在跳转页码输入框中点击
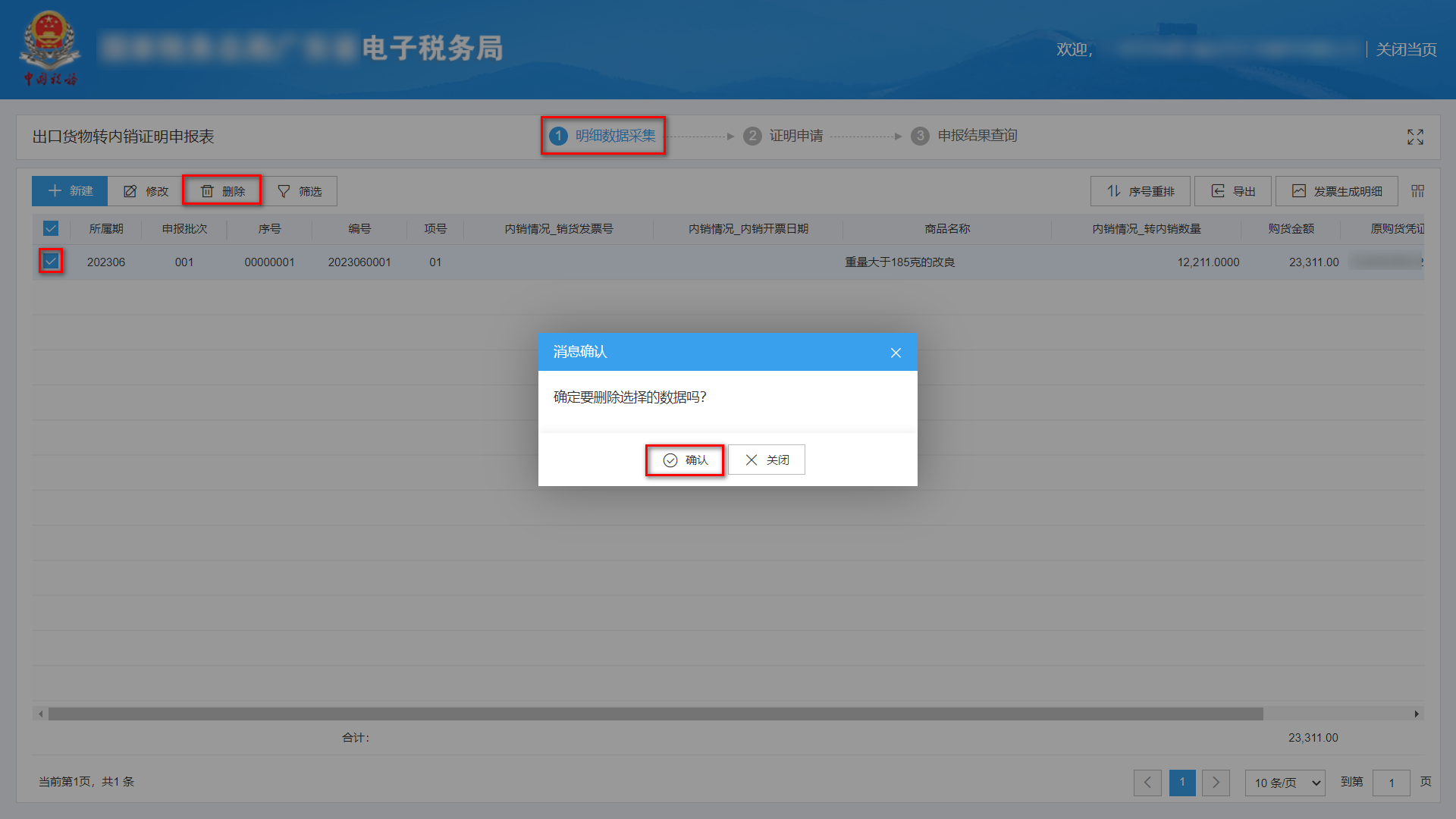The width and height of the screenshot is (1456, 819). [1392, 783]
